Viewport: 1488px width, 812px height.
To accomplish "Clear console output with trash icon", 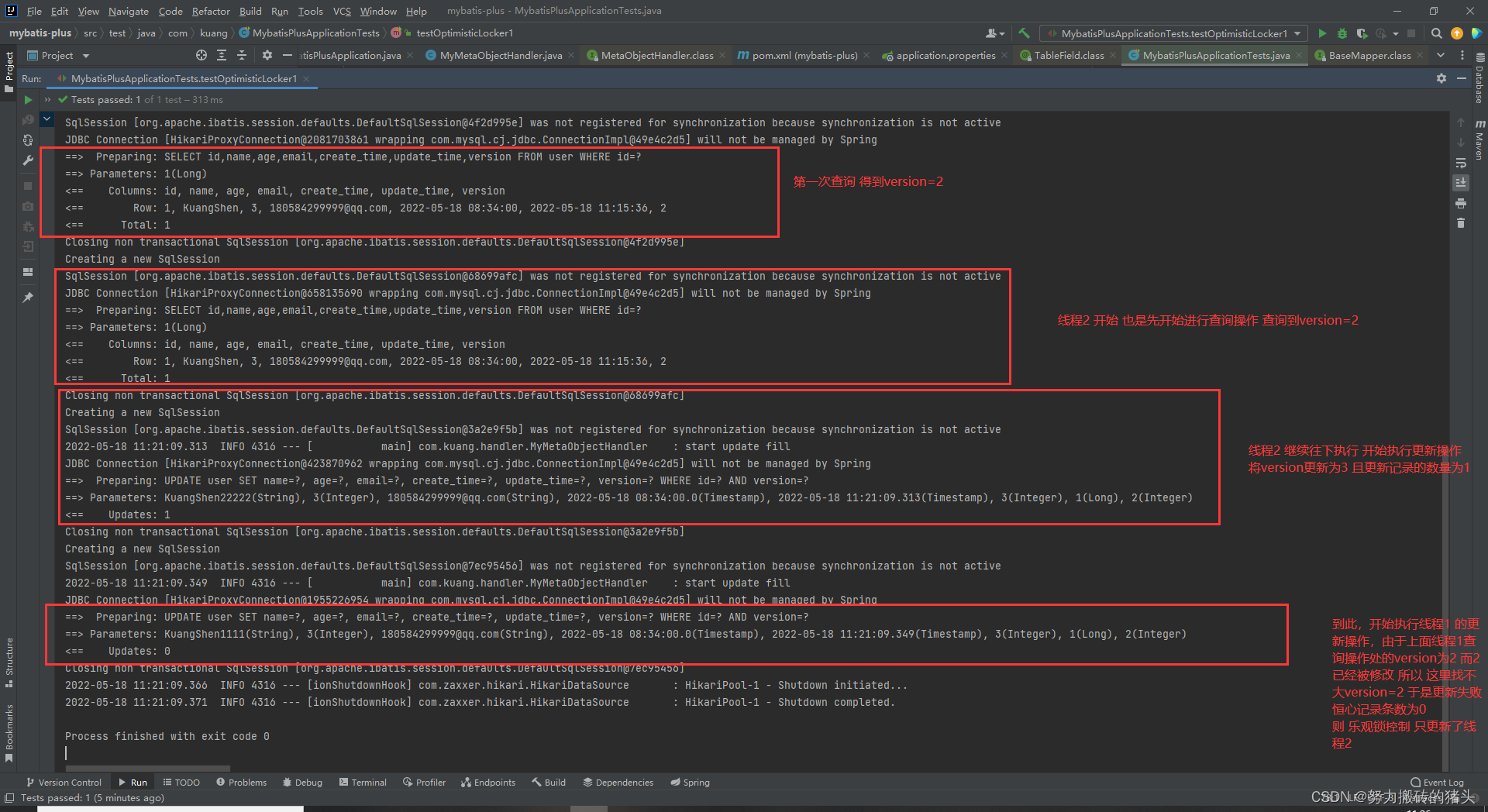I will coord(1461,223).
